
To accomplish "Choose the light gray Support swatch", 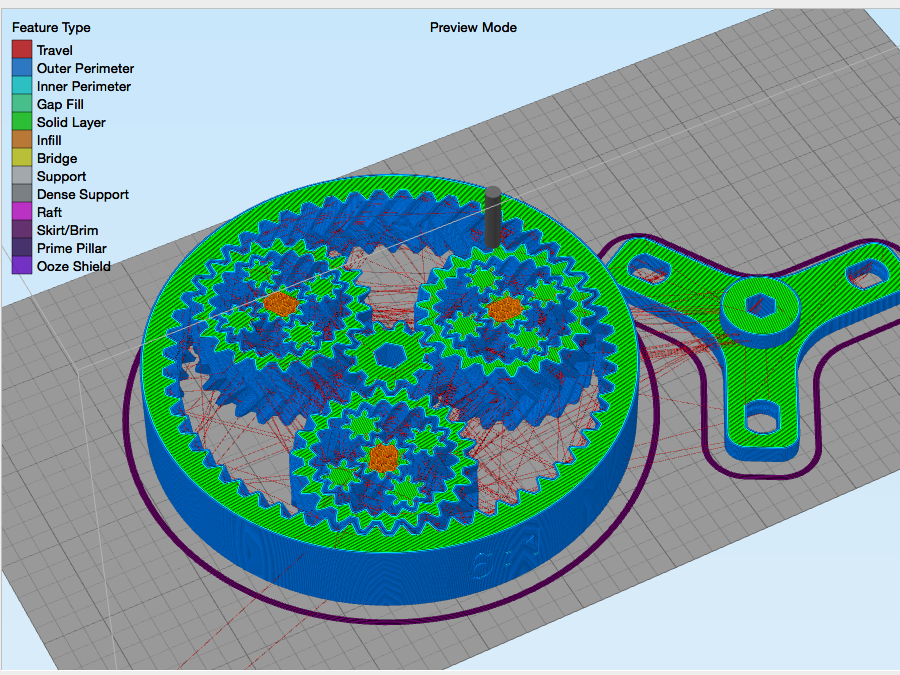I will point(22,176).
